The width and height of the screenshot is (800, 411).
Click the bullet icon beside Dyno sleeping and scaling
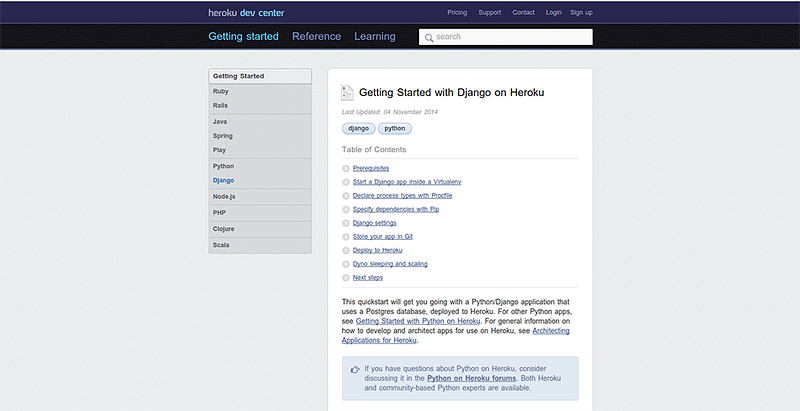(346, 264)
